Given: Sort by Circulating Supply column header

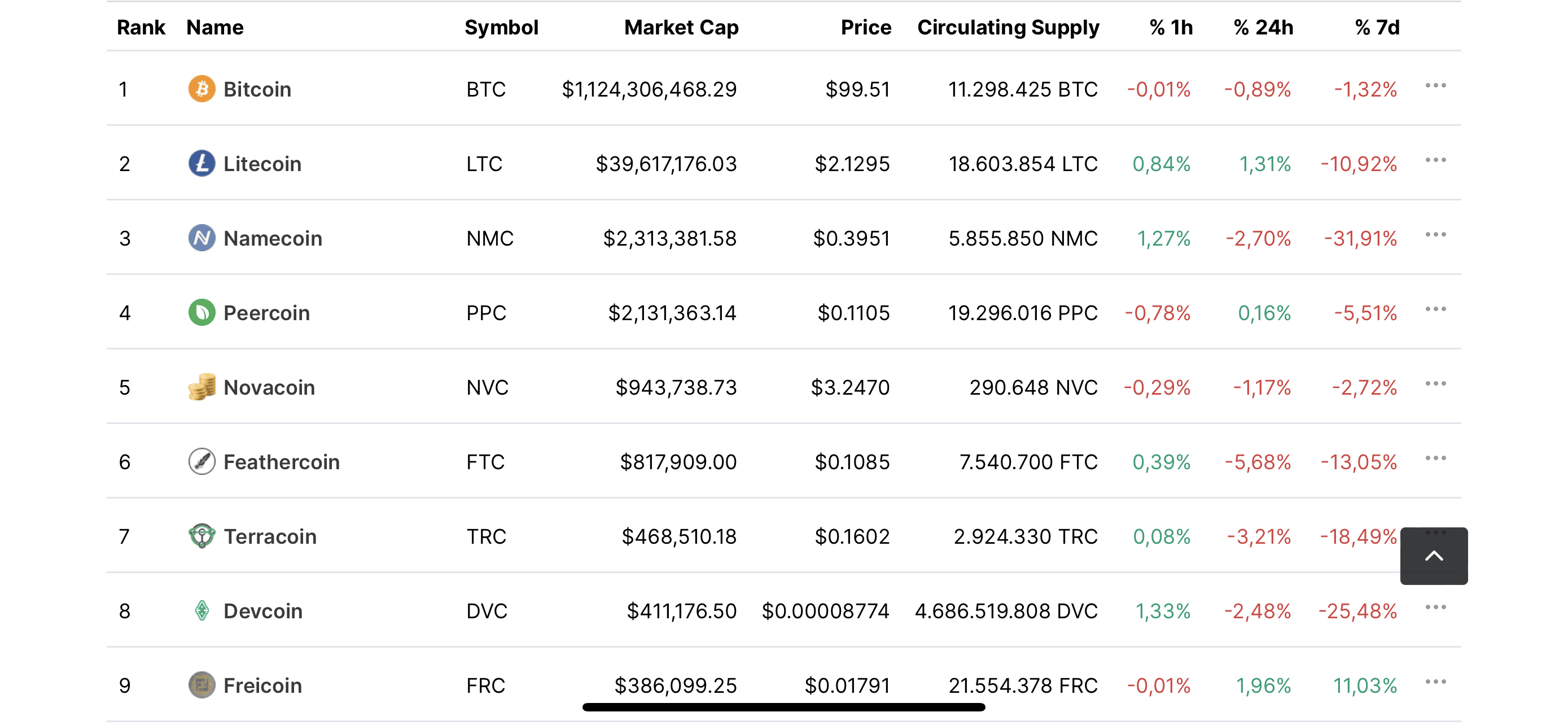Looking at the screenshot, I should 1008,28.
